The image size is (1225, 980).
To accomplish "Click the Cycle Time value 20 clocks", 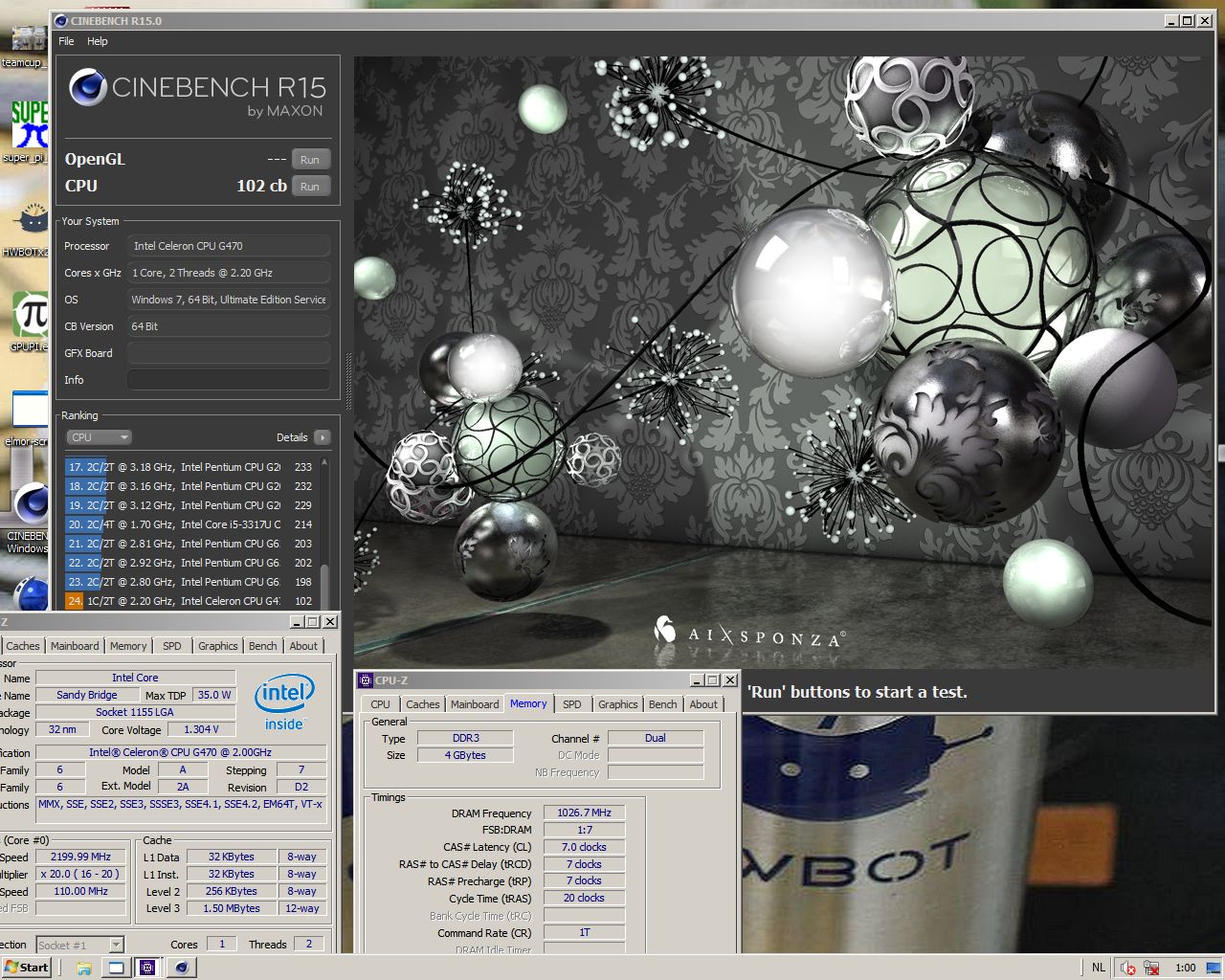I will (584, 898).
